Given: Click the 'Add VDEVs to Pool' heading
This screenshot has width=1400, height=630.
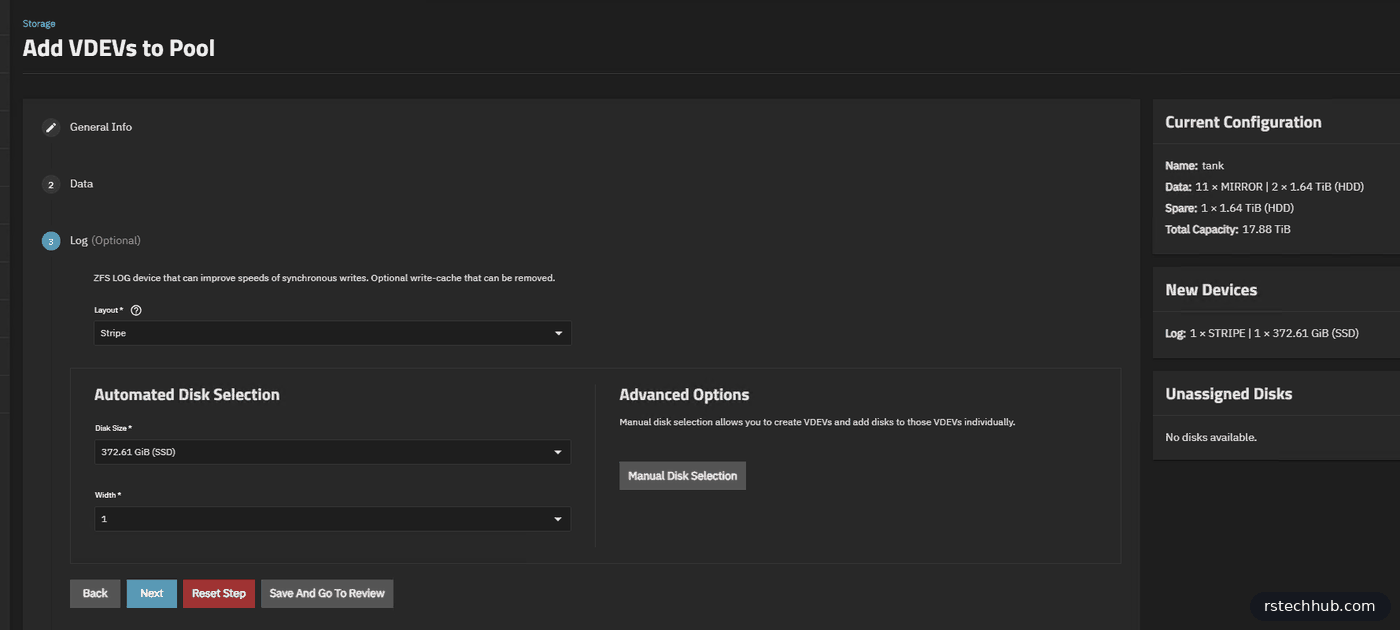Looking at the screenshot, I should point(119,48).
